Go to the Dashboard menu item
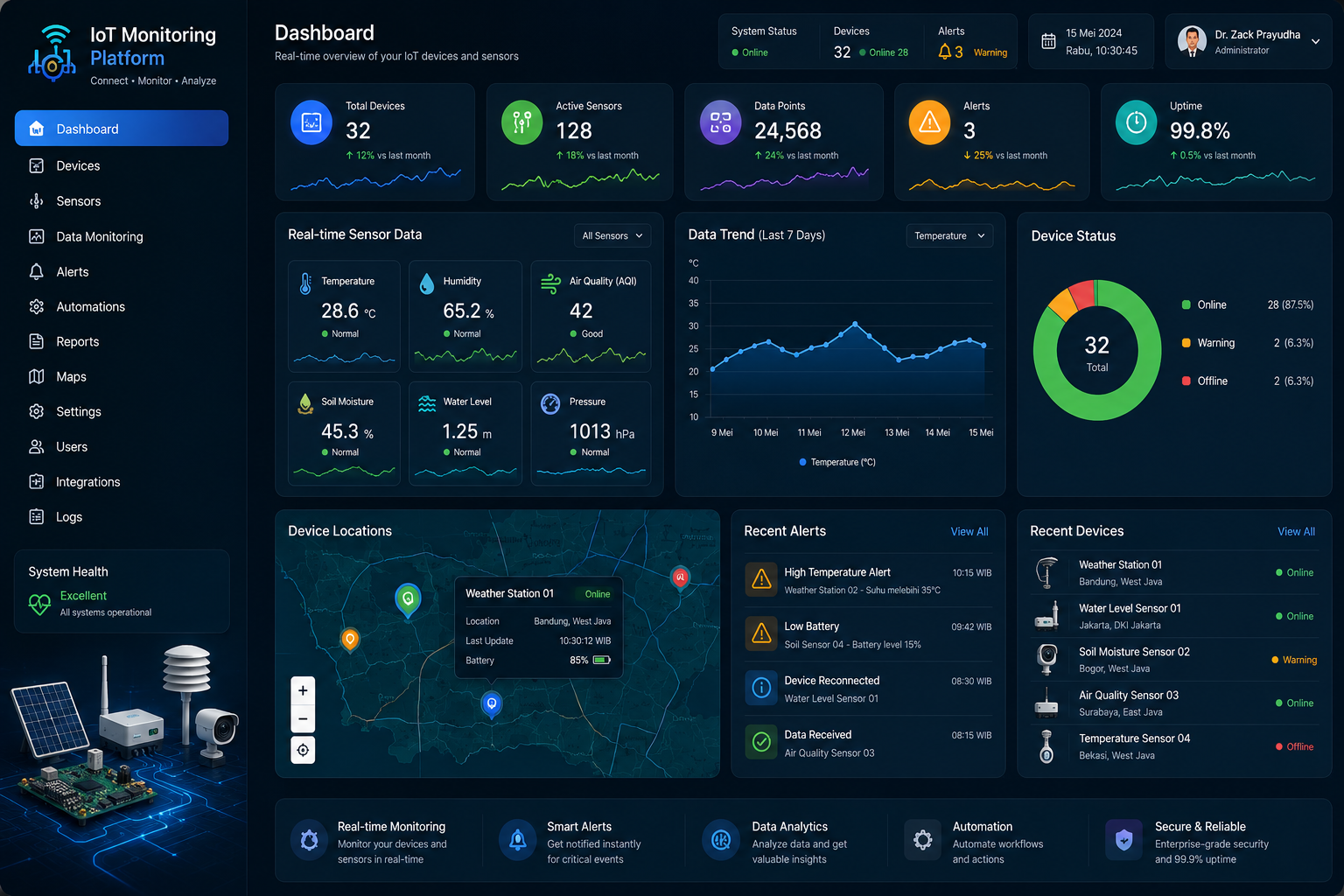The width and height of the screenshot is (1344, 896). (x=122, y=129)
